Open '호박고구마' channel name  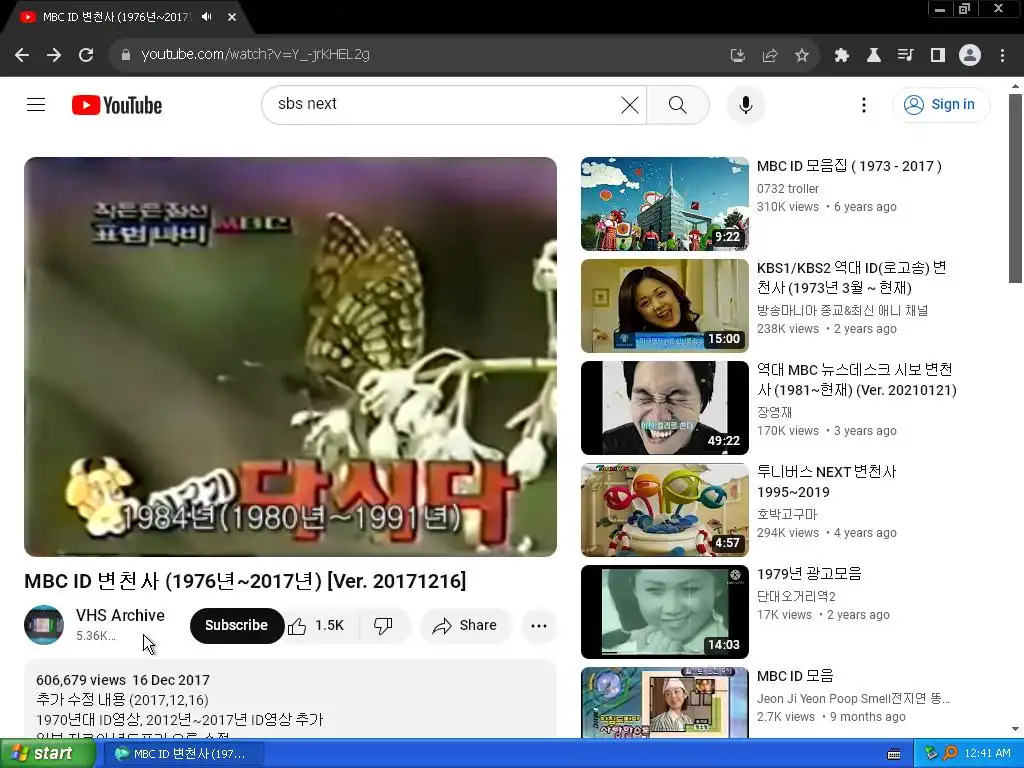point(787,515)
